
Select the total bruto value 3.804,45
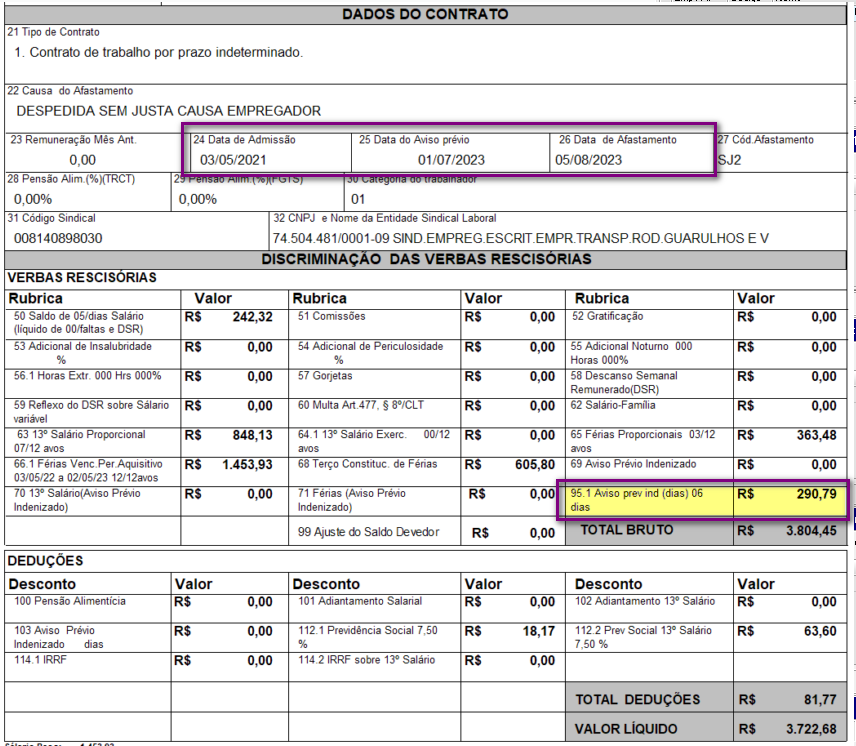pyautogui.click(x=811, y=530)
